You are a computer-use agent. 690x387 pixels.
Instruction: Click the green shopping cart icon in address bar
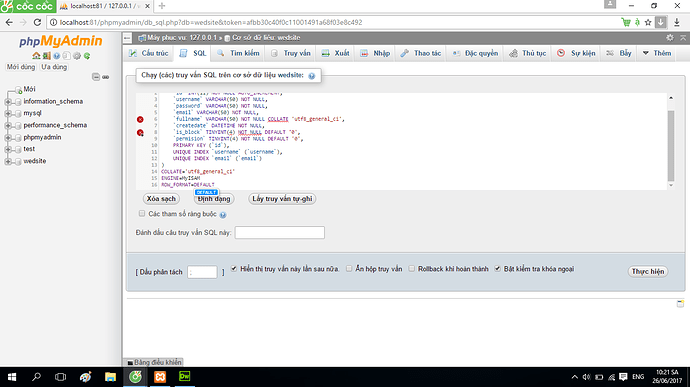tap(626, 22)
